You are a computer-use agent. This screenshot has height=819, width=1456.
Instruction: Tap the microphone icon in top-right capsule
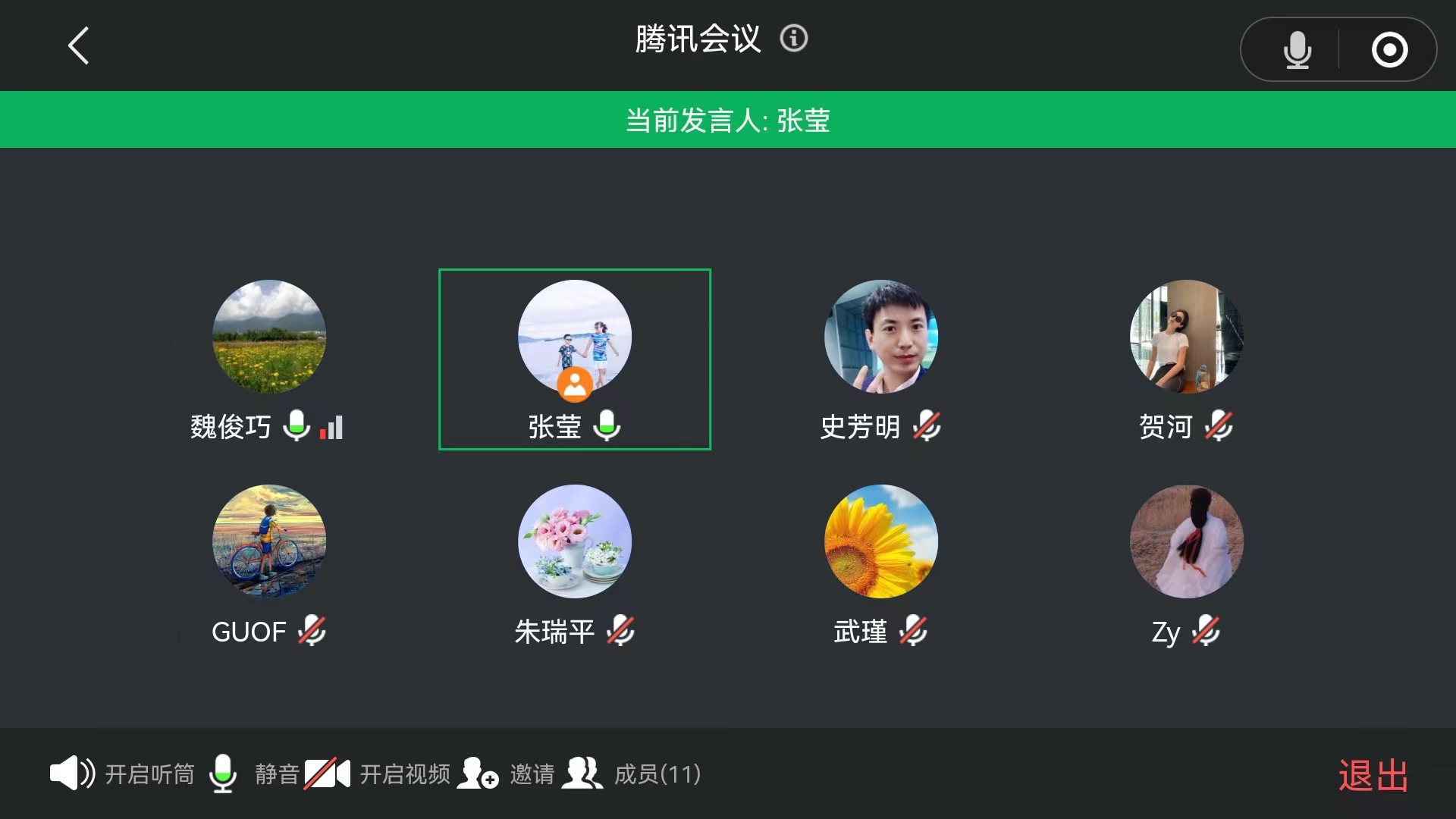[1298, 50]
